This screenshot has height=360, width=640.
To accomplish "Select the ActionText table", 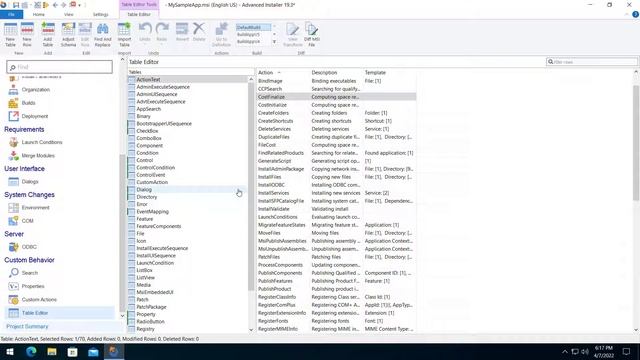I will [188, 80].
